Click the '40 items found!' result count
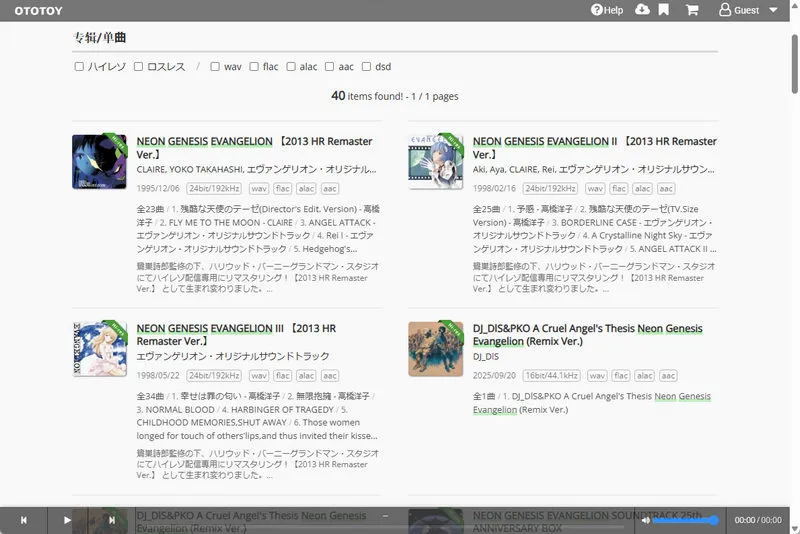 (x=395, y=96)
